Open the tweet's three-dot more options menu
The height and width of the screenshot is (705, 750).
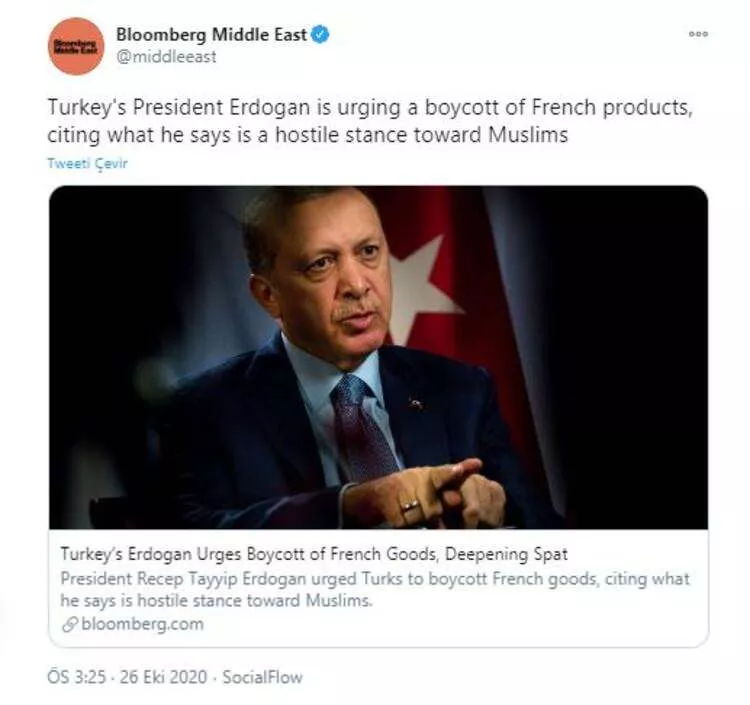point(698,34)
